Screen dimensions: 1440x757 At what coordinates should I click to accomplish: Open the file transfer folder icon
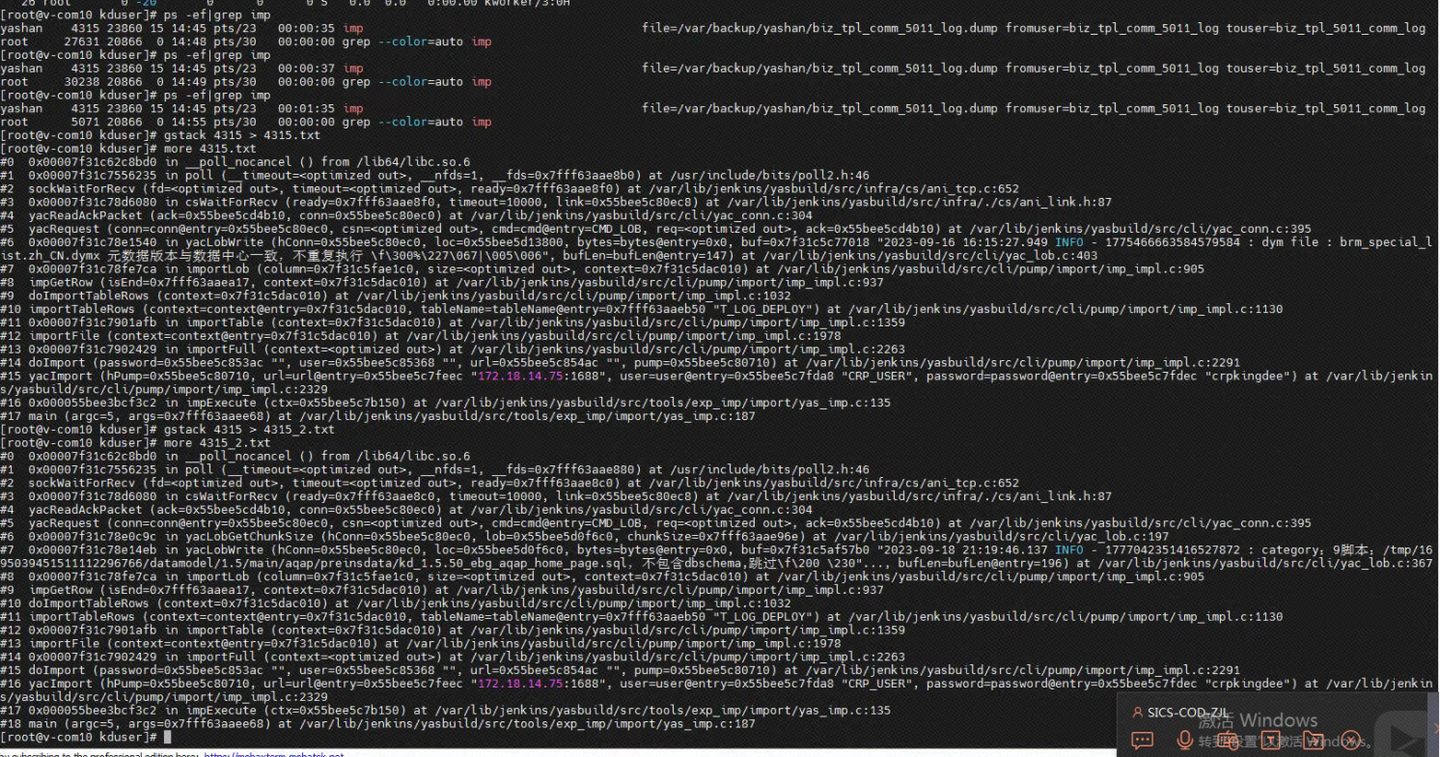(1314, 740)
